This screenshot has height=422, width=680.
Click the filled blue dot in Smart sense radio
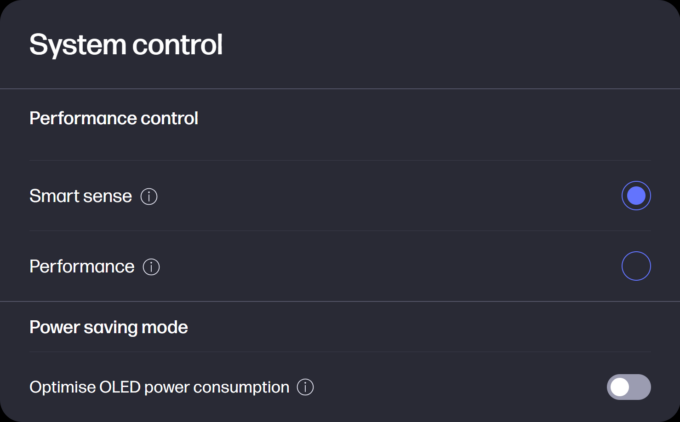(x=636, y=196)
